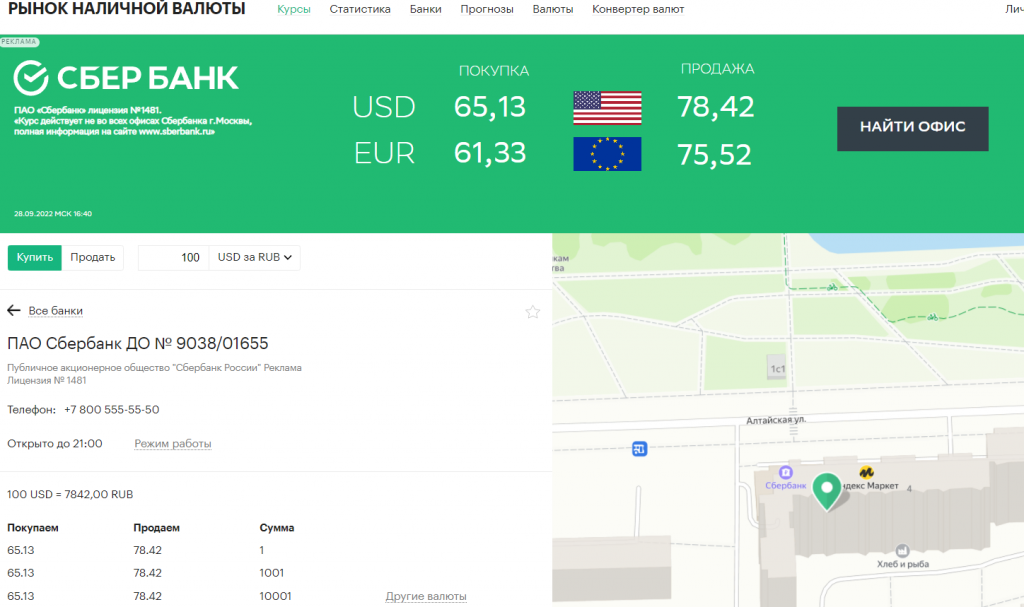Image resolution: width=1024 pixels, height=607 pixels.
Task: Click the Лицензия № 1481 text
Action: 46,380
